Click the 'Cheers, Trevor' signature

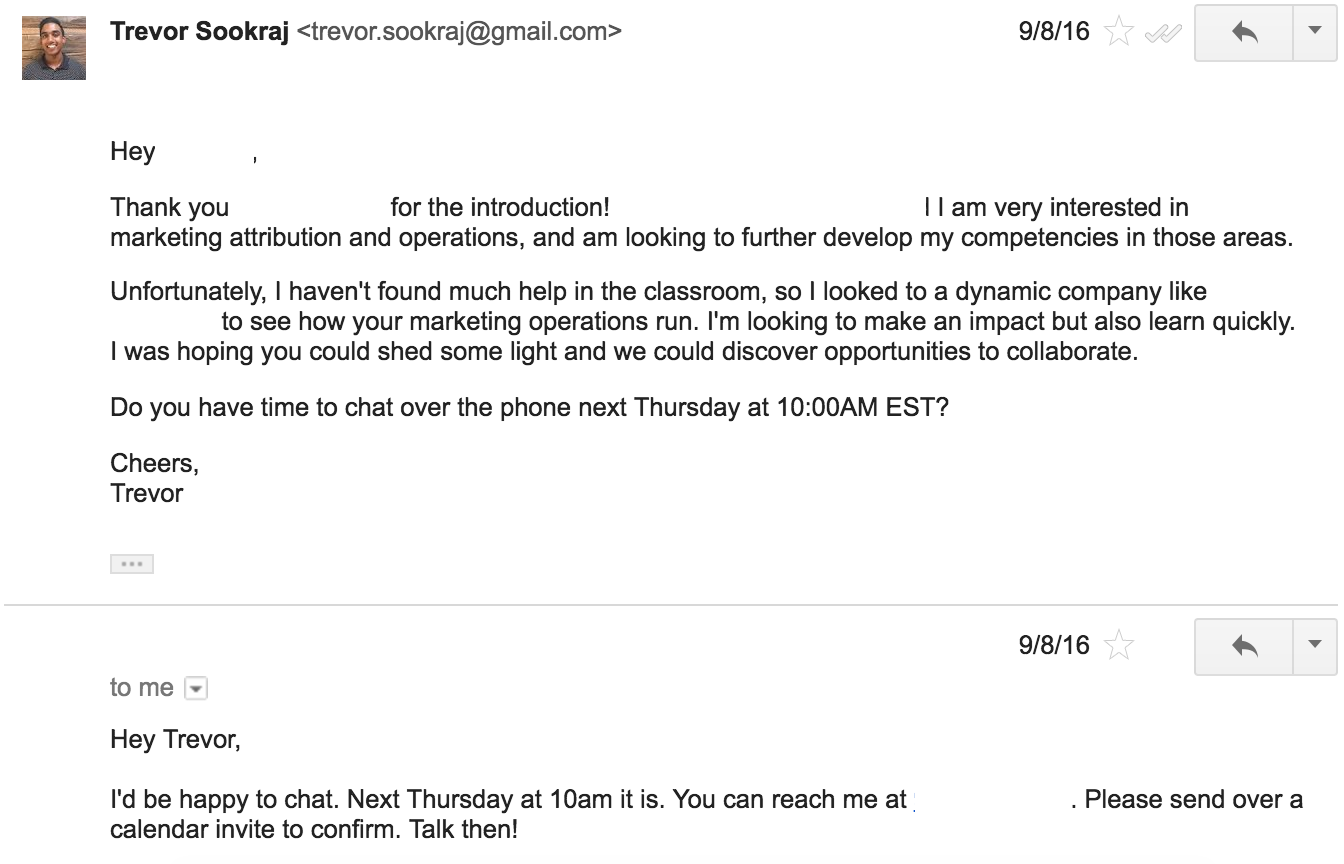pyautogui.click(x=154, y=478)
